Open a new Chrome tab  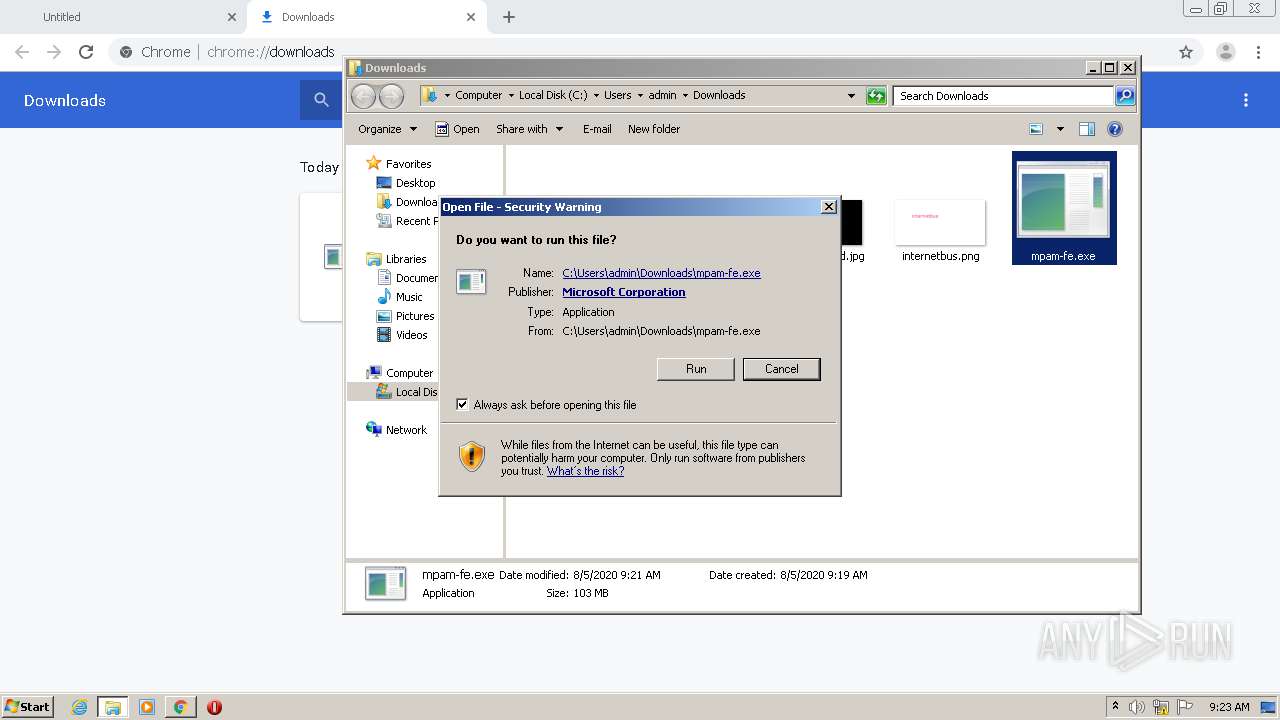(x=509, y=17)
